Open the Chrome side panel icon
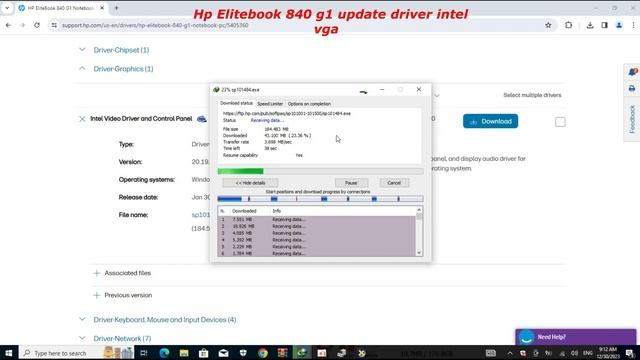The width and height of the screenshot is (640, 360). (604, 25)
